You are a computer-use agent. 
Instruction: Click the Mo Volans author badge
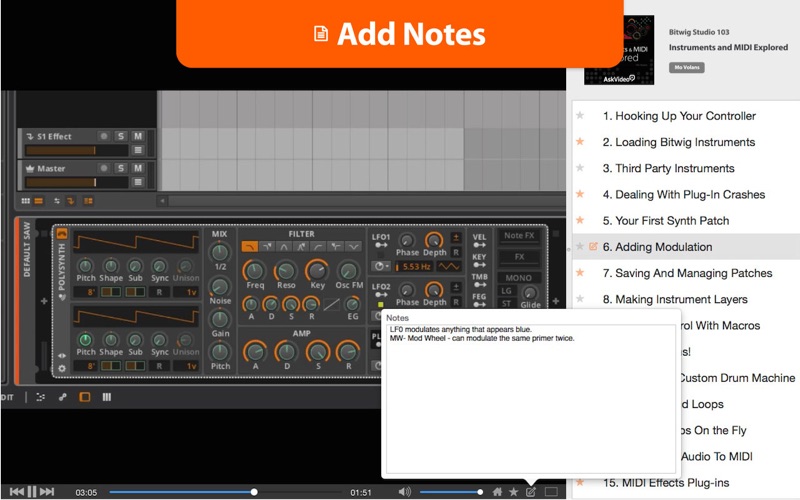(x=687, y=67)
